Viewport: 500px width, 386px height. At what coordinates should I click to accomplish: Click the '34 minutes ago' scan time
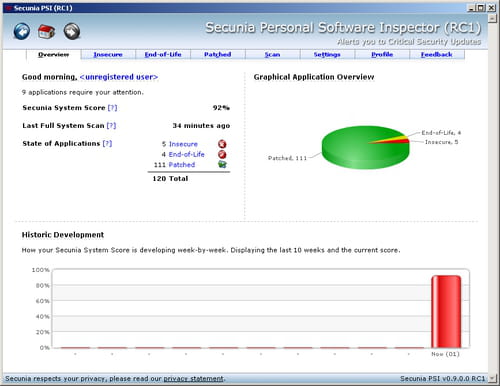tap(201, 126)
